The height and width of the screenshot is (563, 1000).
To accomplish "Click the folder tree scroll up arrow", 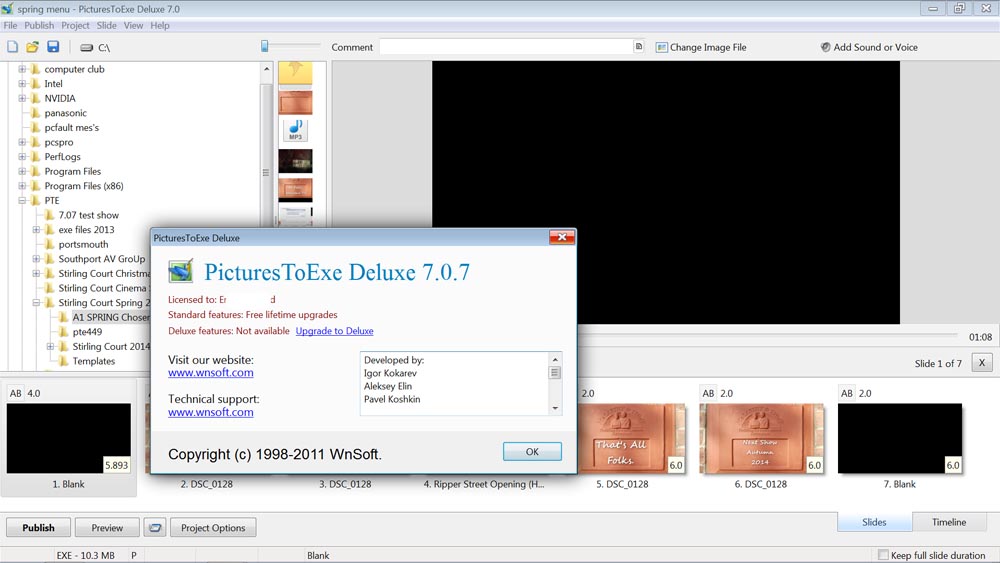I will pos(267,69).
